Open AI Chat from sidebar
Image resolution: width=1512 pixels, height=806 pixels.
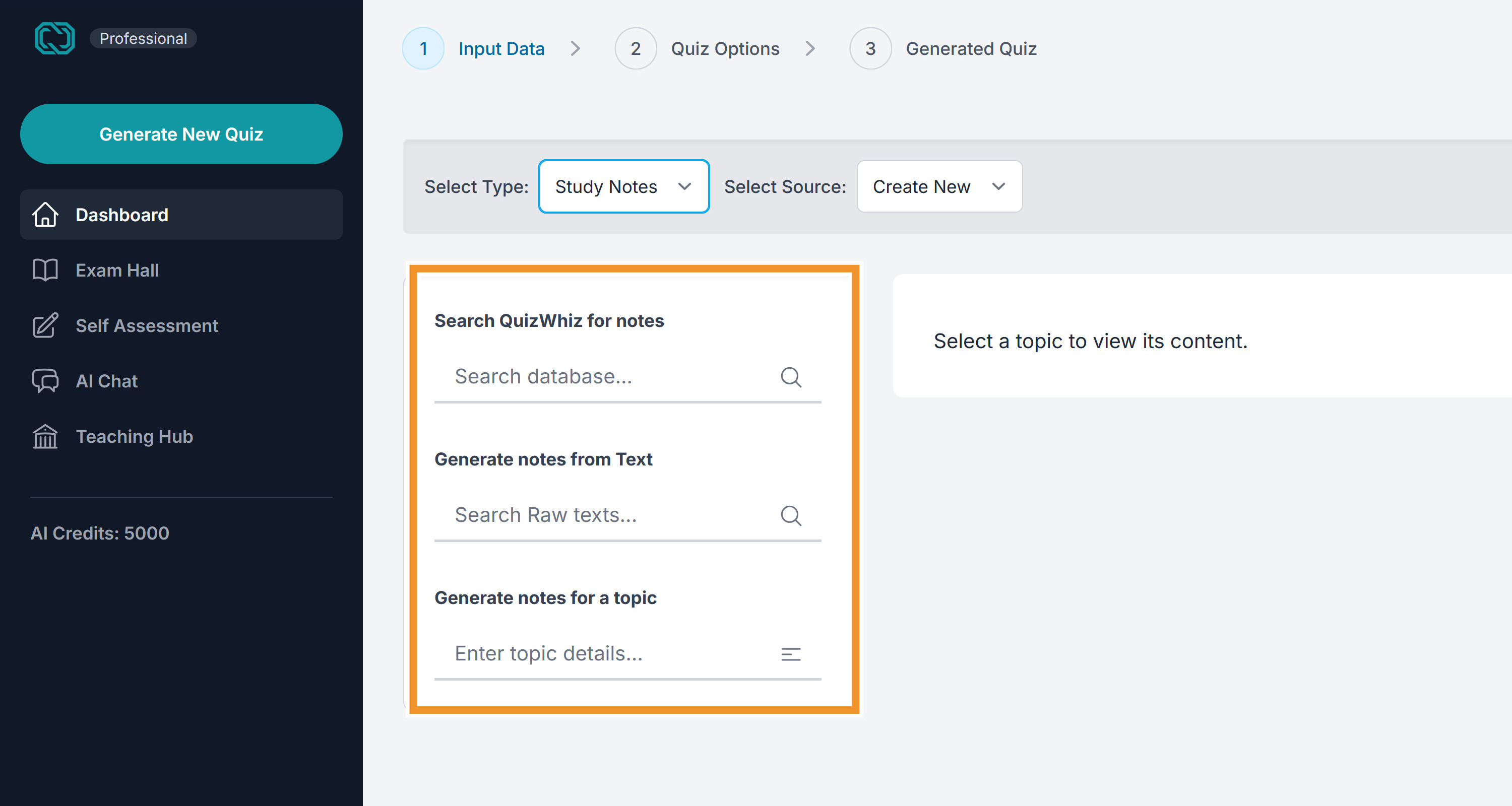181,381
